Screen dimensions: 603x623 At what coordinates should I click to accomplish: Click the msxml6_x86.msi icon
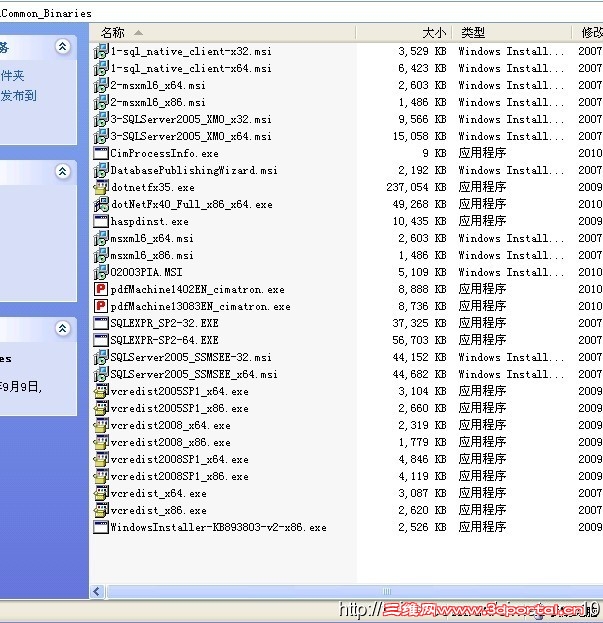(101, 255)
